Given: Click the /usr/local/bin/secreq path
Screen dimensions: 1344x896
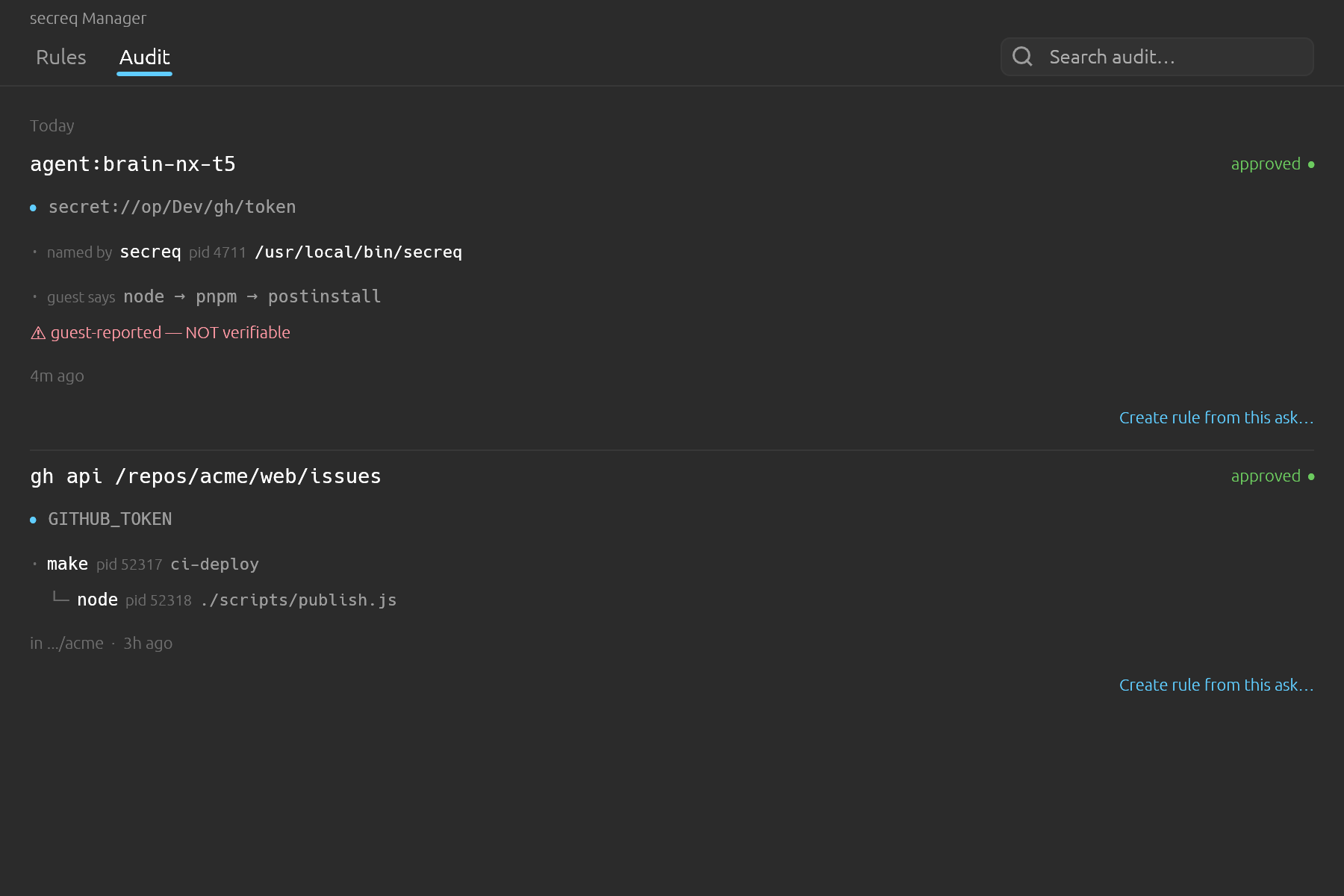Looking at the screenshot, I should click(358, 252).
